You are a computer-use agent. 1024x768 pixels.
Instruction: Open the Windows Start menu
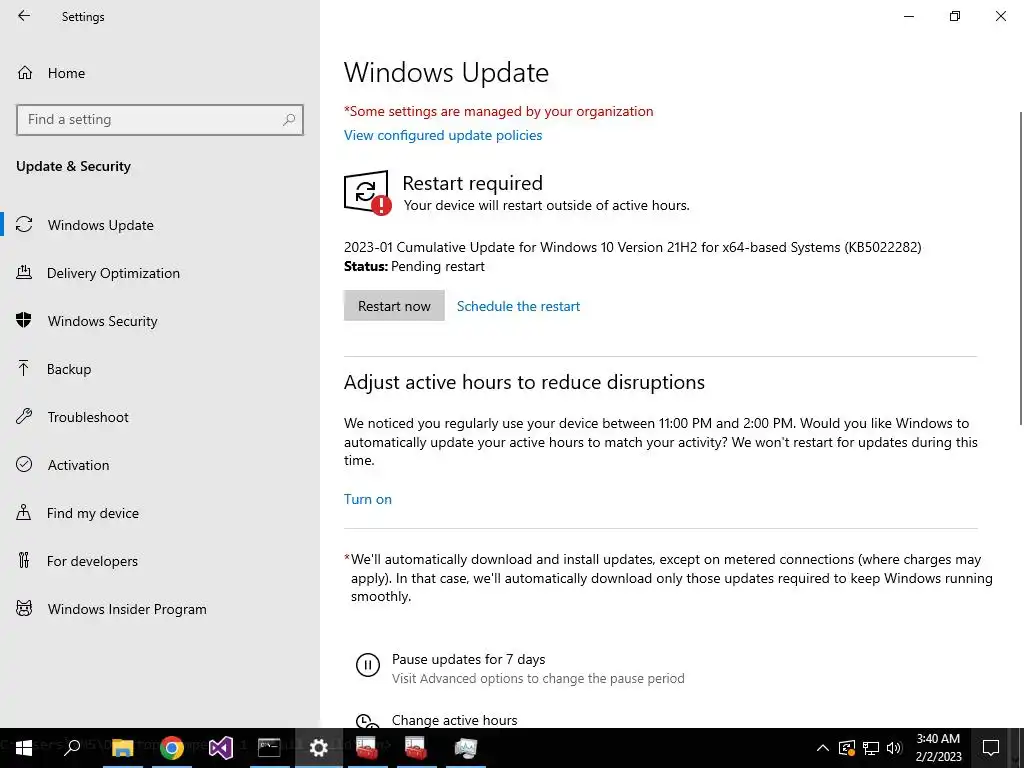pos(24,748)
